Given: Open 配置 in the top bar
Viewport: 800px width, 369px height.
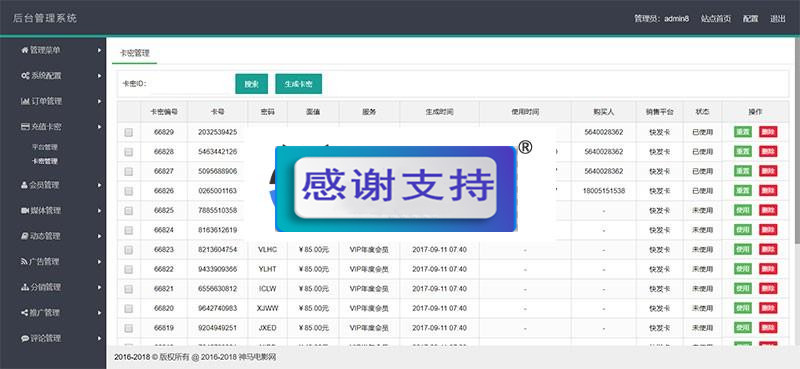Looking at the screenshot, I should coord(750,19).
